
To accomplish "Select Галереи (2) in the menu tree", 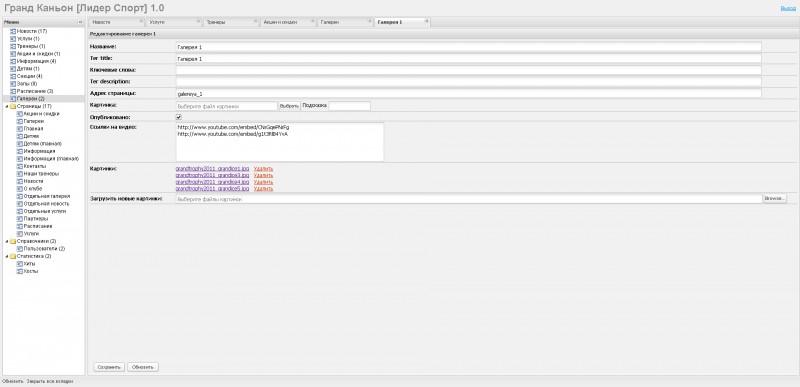I will coord(31,99).
